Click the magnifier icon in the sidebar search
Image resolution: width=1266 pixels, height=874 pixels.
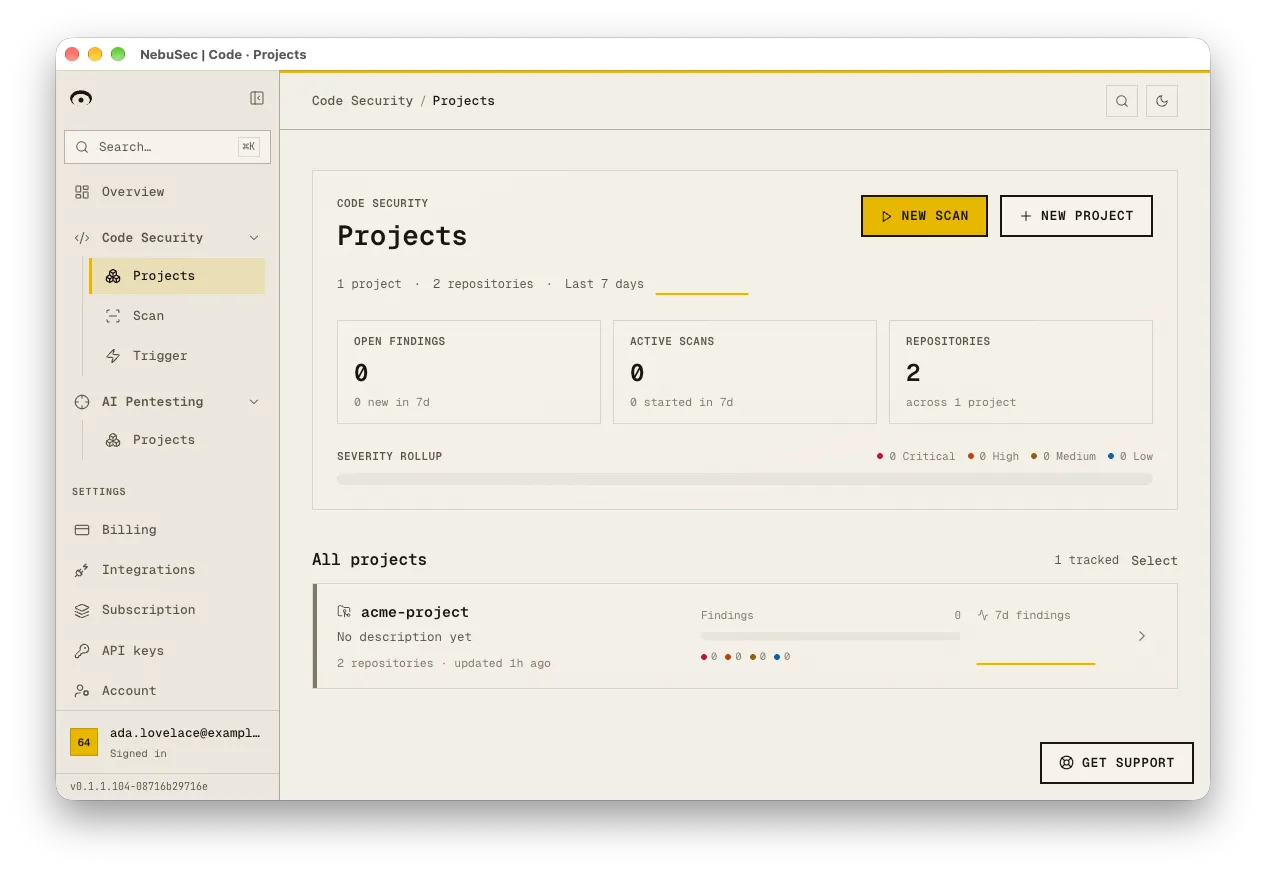pyautogui.click(x=82, y=147)
